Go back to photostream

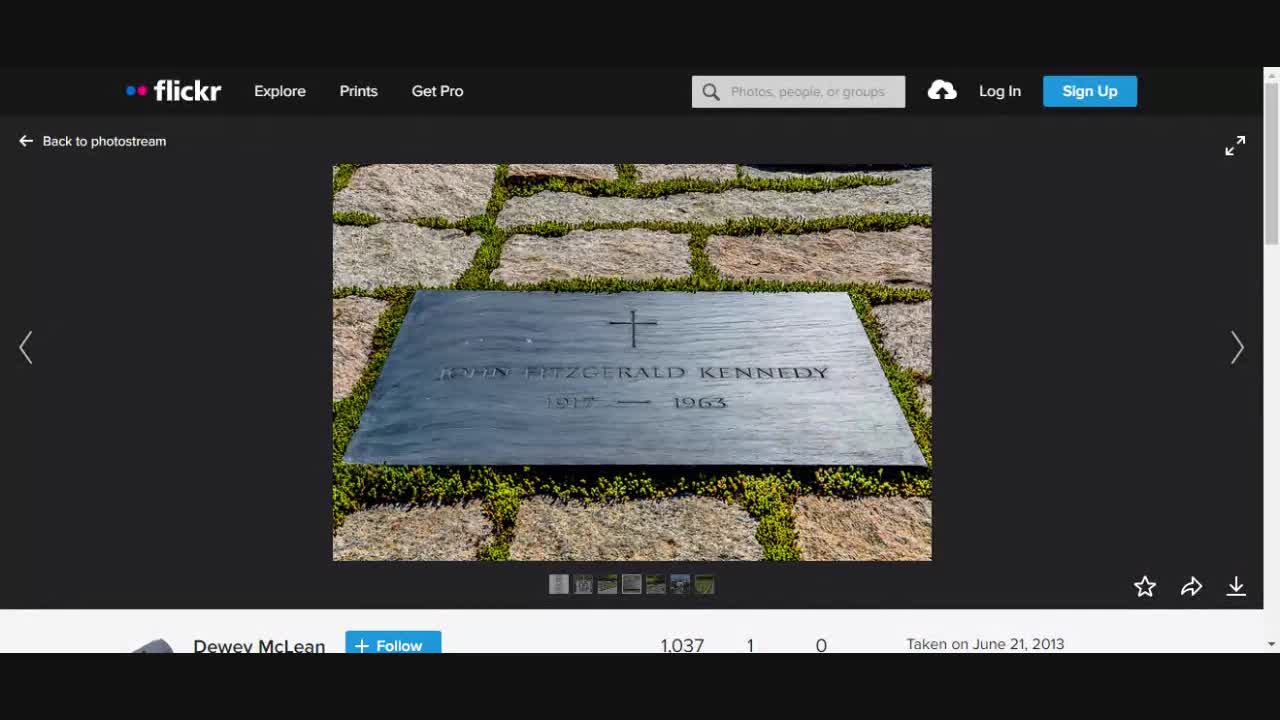92,141
